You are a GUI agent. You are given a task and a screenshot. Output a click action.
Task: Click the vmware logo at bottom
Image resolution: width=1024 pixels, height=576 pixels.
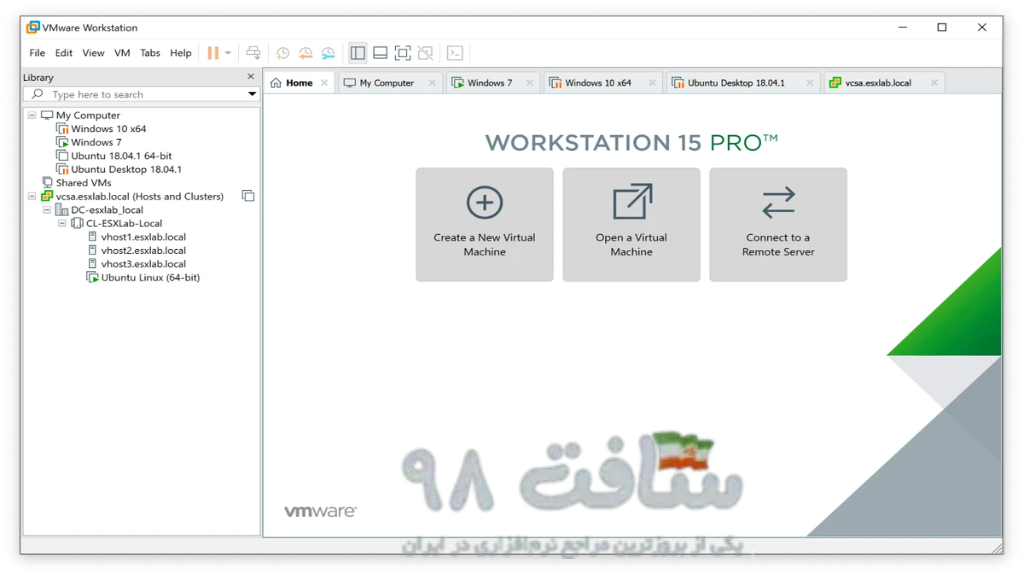pyautogui.click(x=320, y=511)
